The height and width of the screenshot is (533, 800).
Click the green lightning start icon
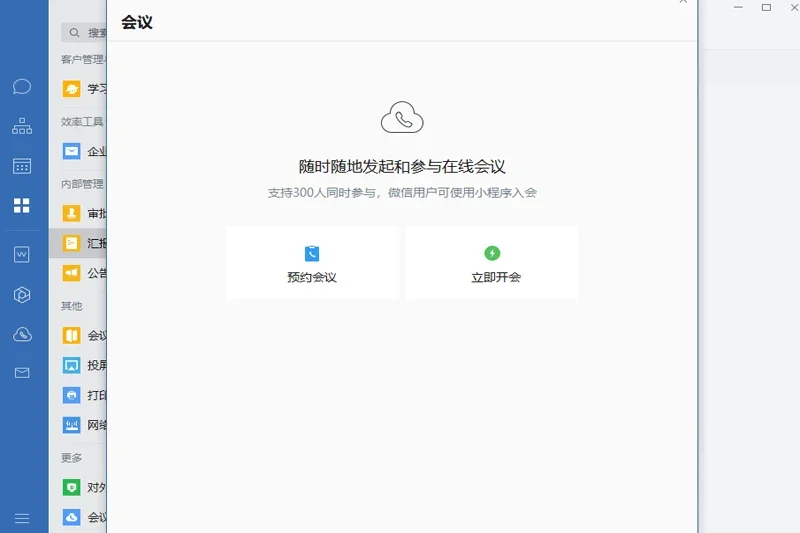pos(492,253)
